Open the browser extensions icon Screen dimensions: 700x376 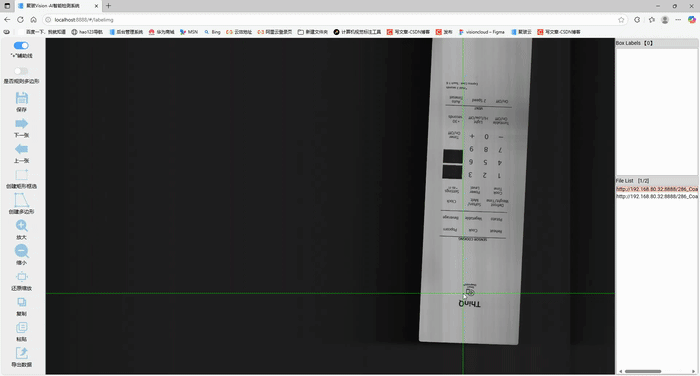(x=637, y=20)
